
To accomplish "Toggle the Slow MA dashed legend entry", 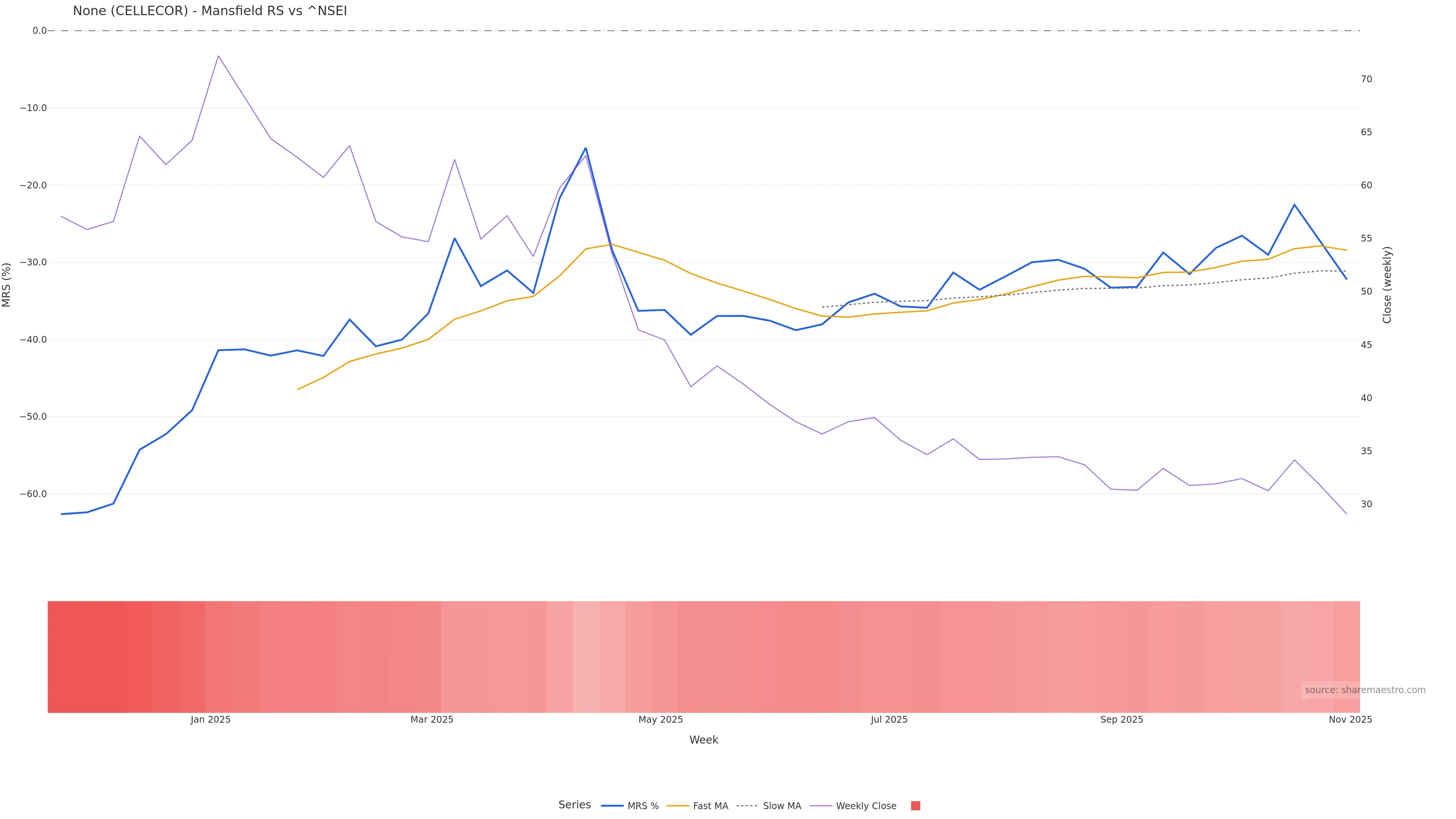I will 782,806.
